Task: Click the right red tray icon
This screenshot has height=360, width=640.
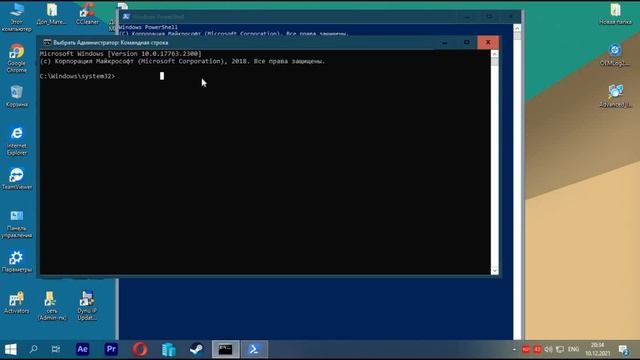Action: pos(537,349)
